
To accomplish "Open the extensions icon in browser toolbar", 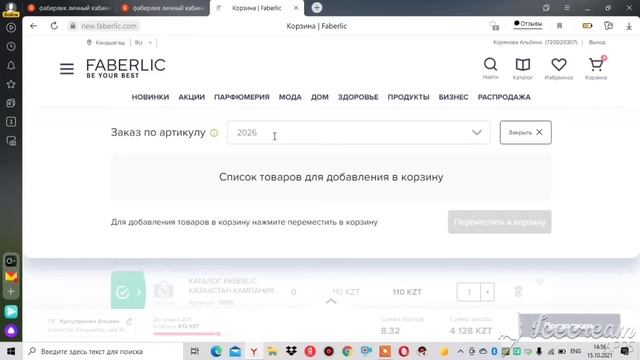I will click(x=608, y=26).
